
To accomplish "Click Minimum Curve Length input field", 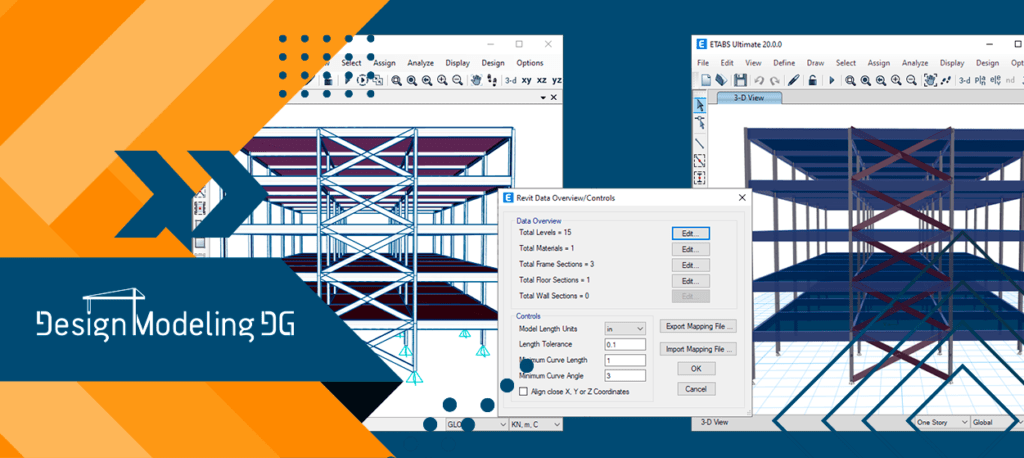I will click(625, 360).
